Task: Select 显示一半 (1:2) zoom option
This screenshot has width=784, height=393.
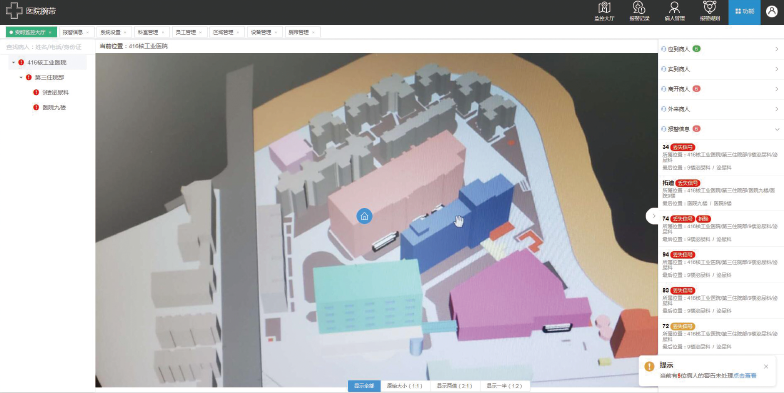Action: (x=504, y=386)
